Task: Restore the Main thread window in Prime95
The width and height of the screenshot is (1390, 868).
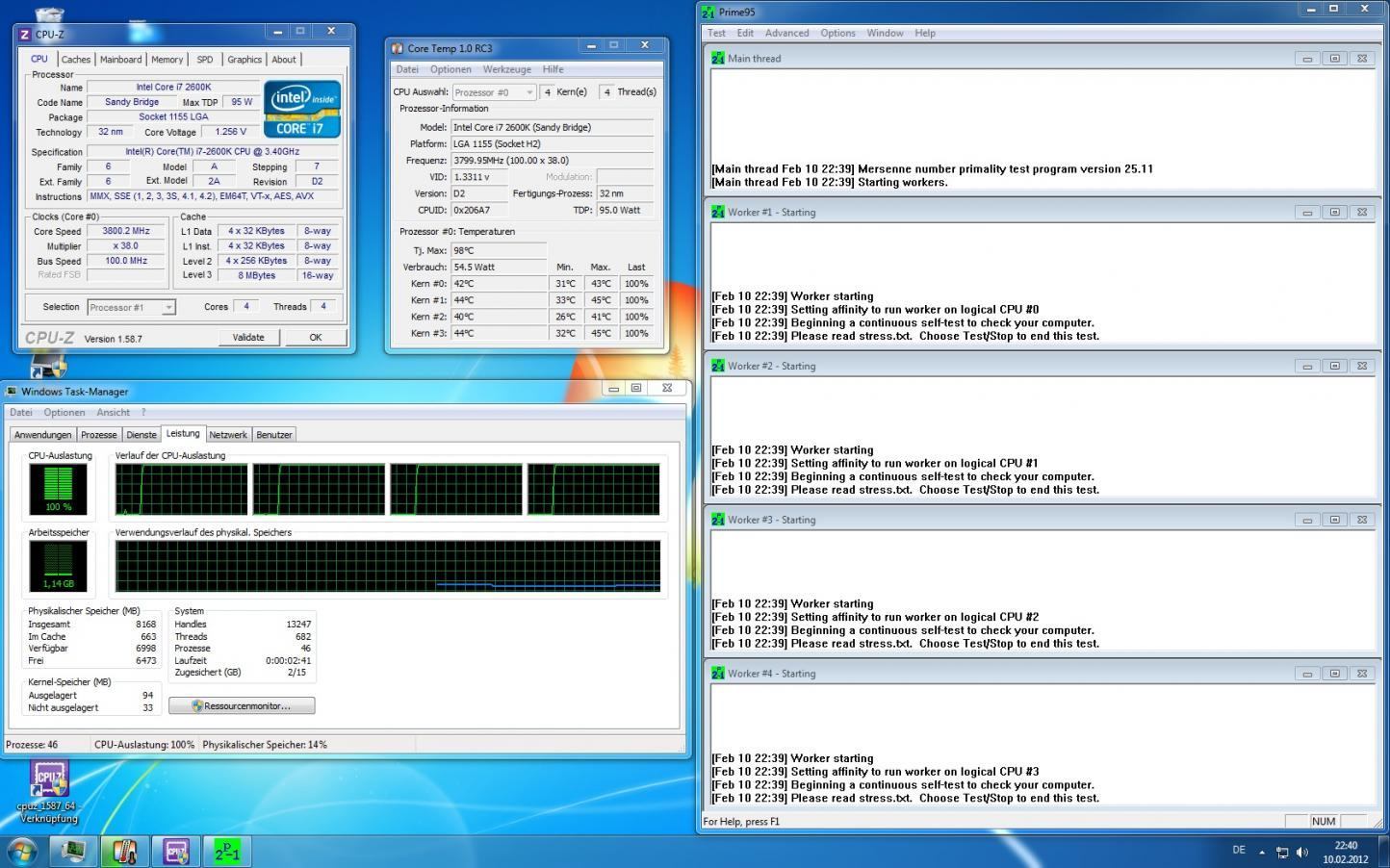Action: tap(1334, 59)
